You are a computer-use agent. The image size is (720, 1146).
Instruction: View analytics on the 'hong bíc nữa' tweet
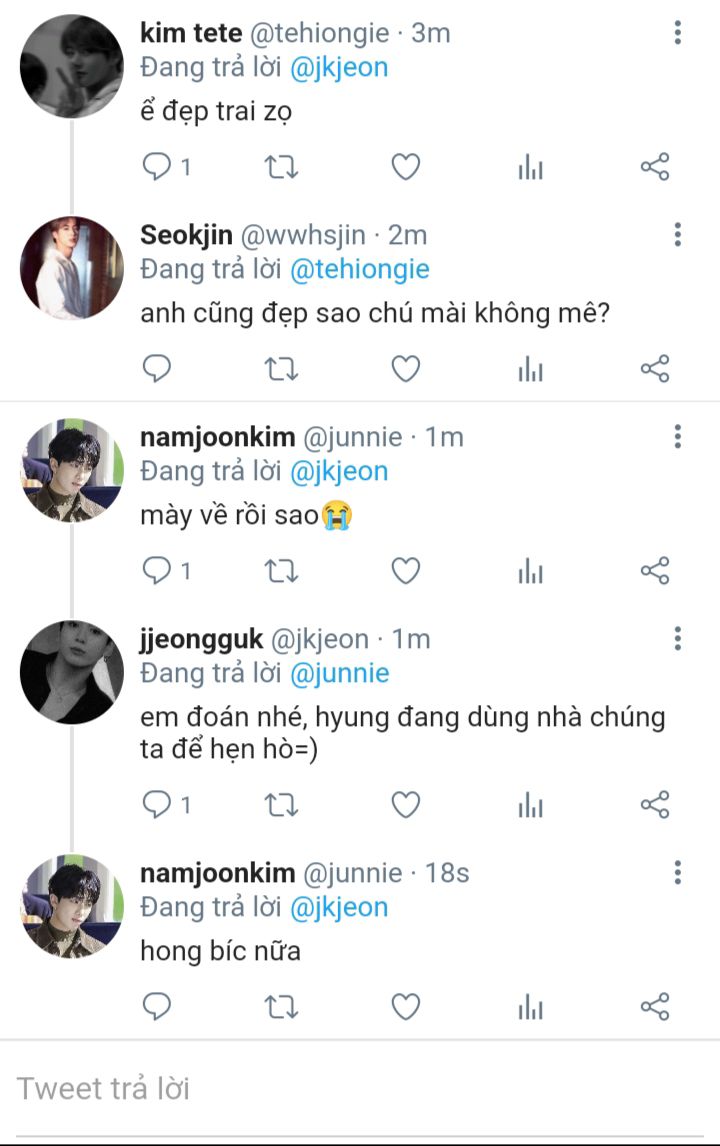[x=531, y=1006]
